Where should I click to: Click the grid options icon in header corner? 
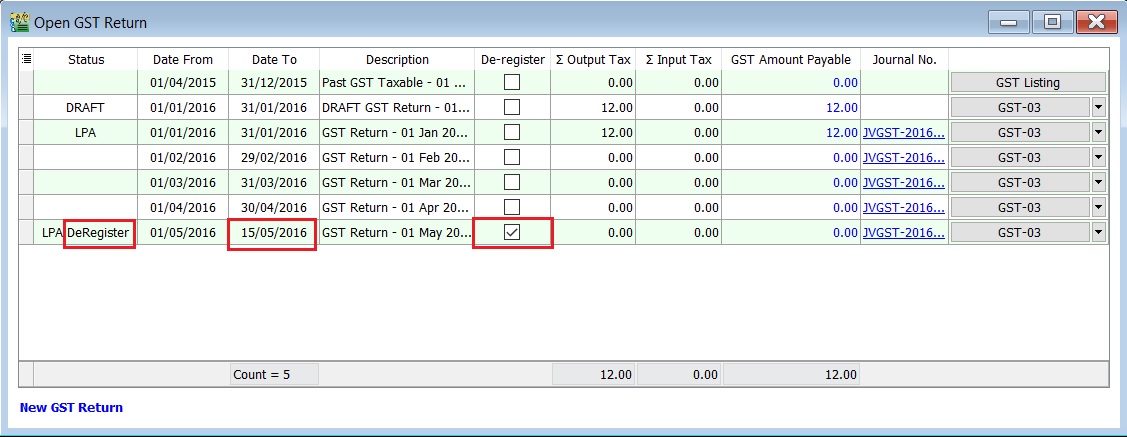tap(27, 59)
